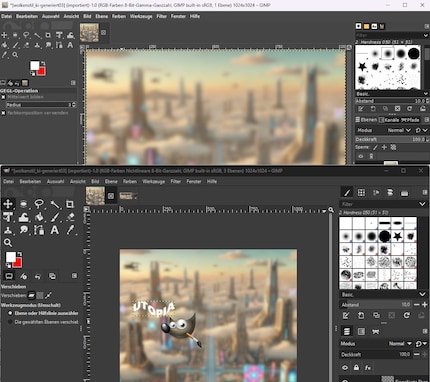The width and height of the screenshot is (430, 382).
Task: Open the patterns tab in lower brush dock
Action: pyautogui.click(x=361, y=192)
